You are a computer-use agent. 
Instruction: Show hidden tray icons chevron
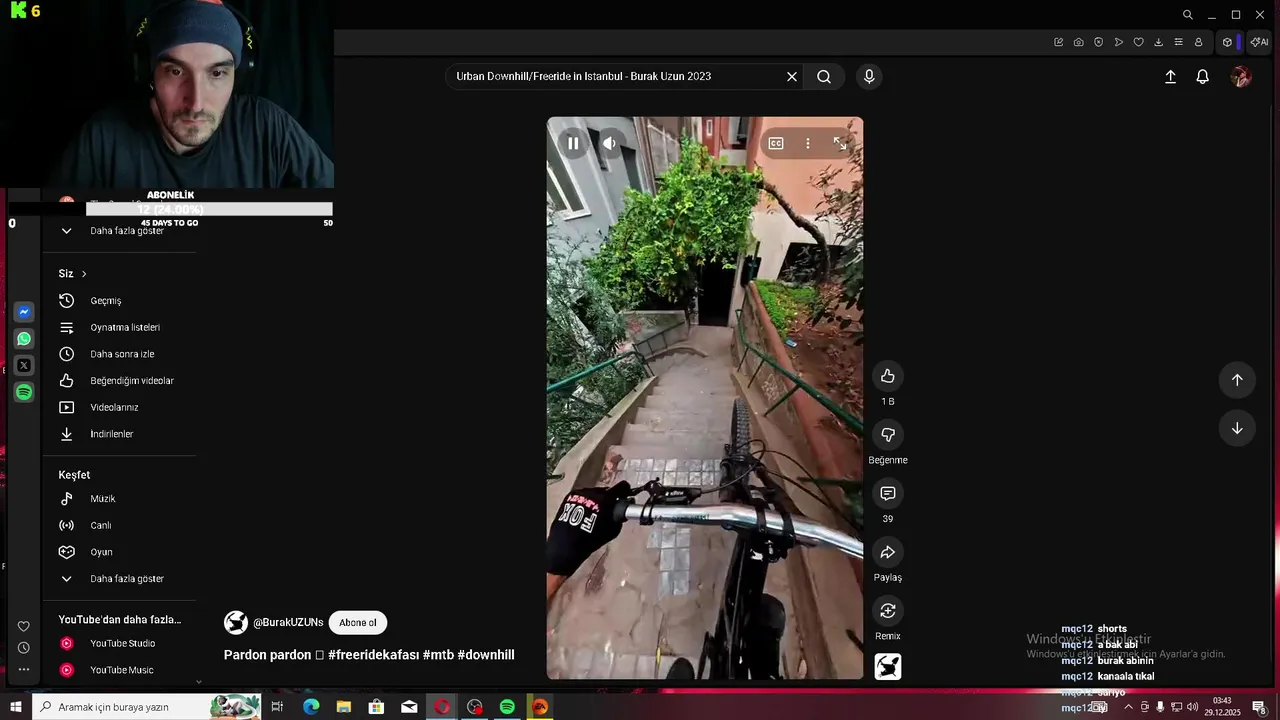[x=1129, y=707]
